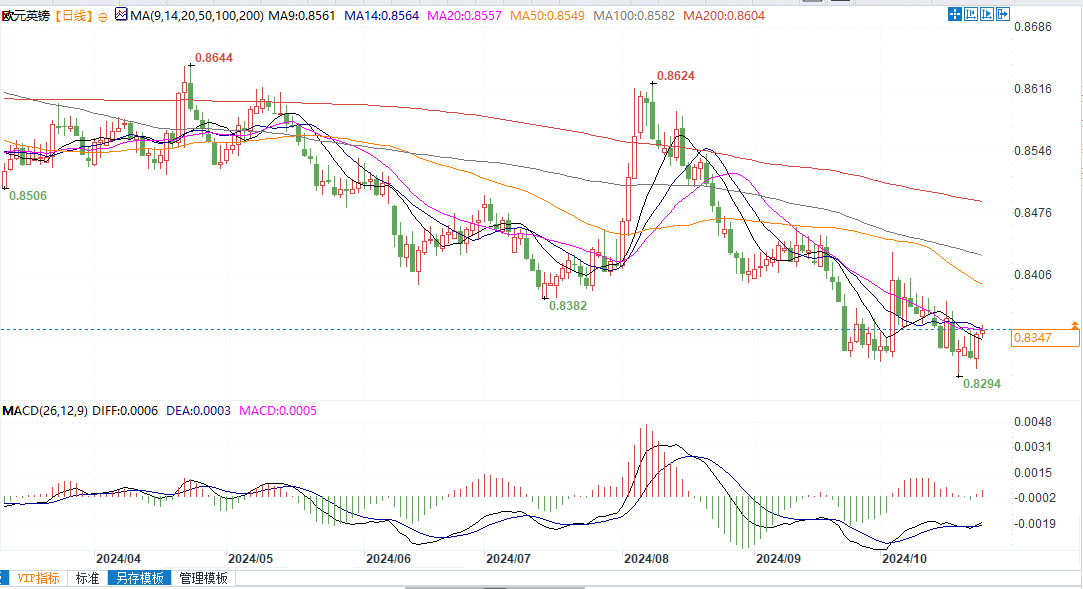The width and height of the screenshot is (1083, 589).
Task: Click the 0.8644 high price marker
Action: [213, 59]
